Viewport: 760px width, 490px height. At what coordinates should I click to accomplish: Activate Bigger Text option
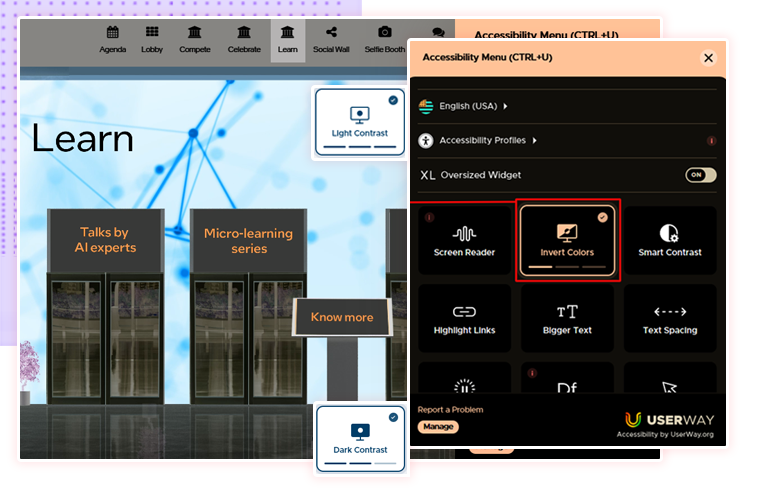click(x=567, y=319)
